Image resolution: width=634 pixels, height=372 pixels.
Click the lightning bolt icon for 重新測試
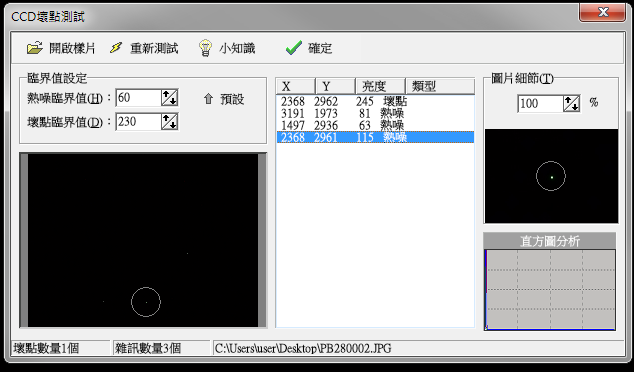tap(116, 48)
